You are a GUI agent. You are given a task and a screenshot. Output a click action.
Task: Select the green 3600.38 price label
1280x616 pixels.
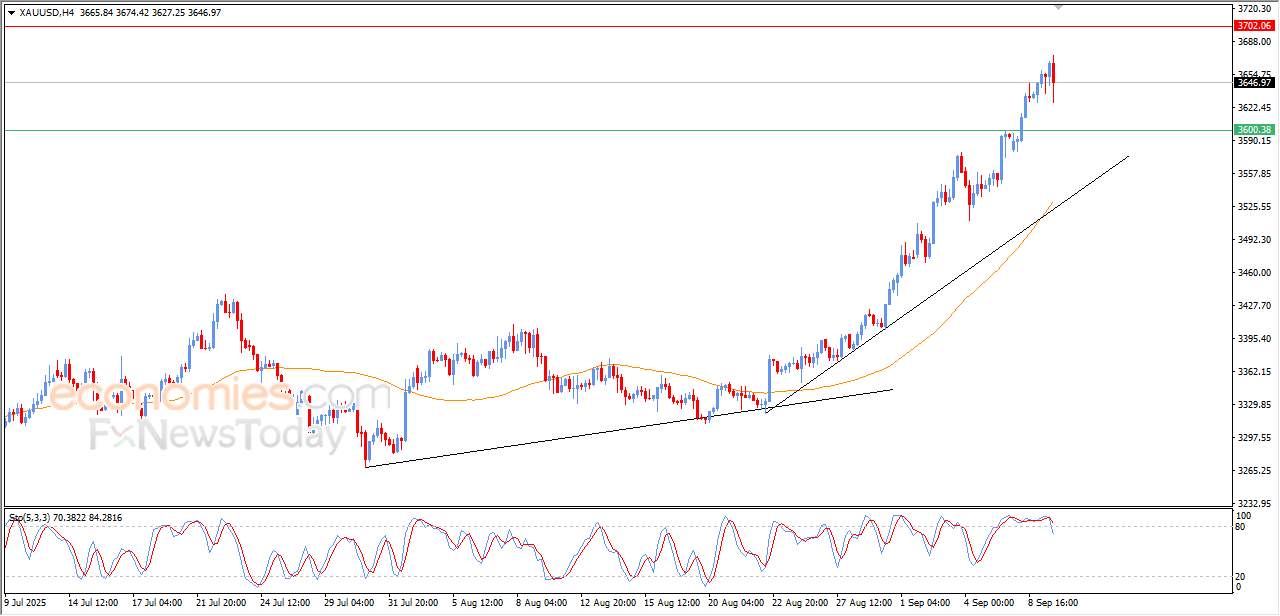tap(1254, 130)
